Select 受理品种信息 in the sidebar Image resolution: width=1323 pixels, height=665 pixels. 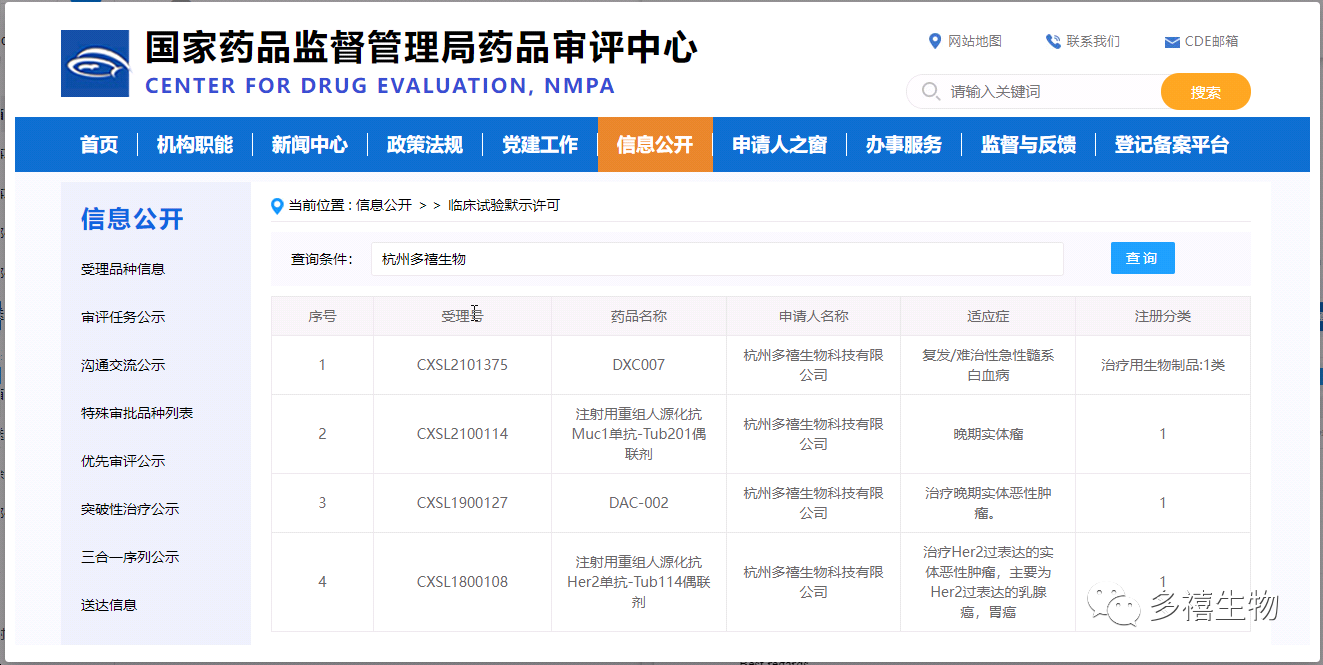point(123,269)
